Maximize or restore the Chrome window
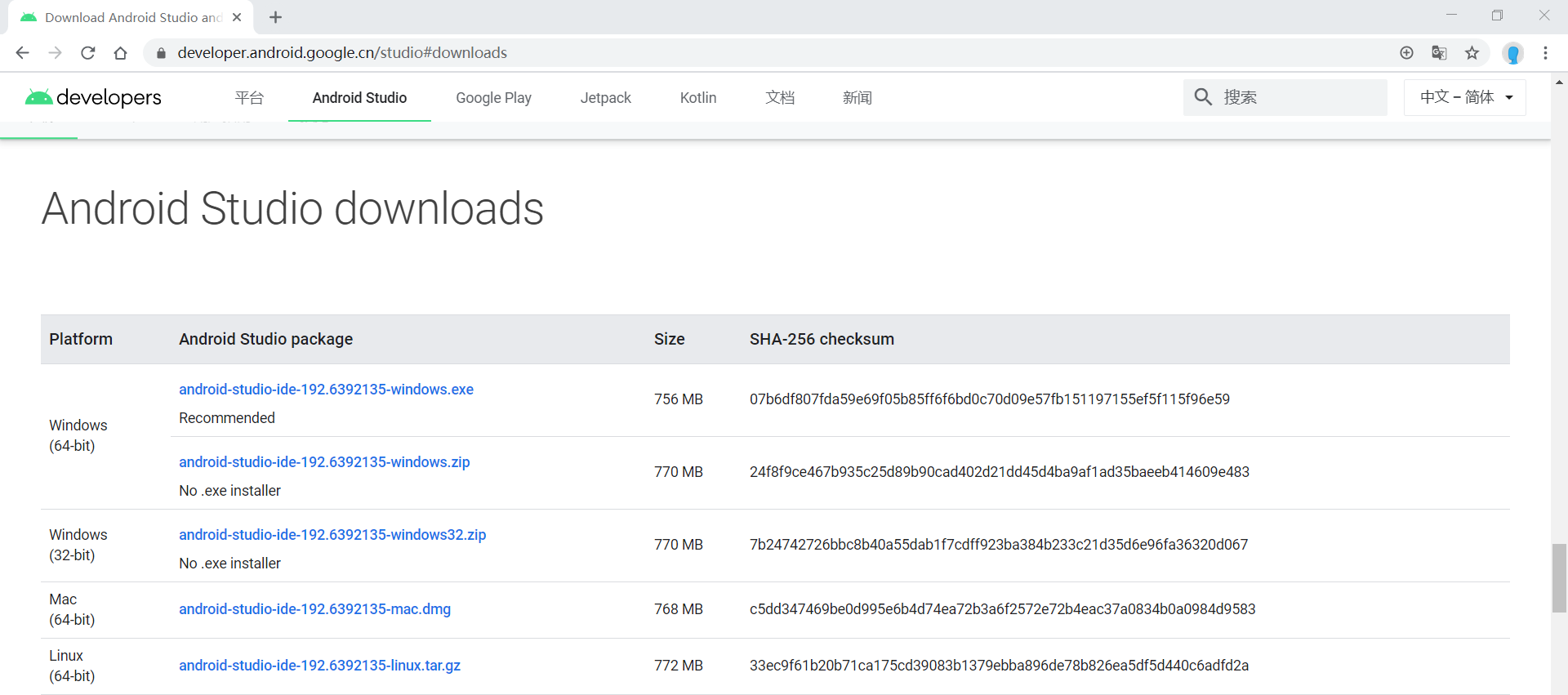Viewport: 1568px width, 695px height. click(x=1497, y=16)
